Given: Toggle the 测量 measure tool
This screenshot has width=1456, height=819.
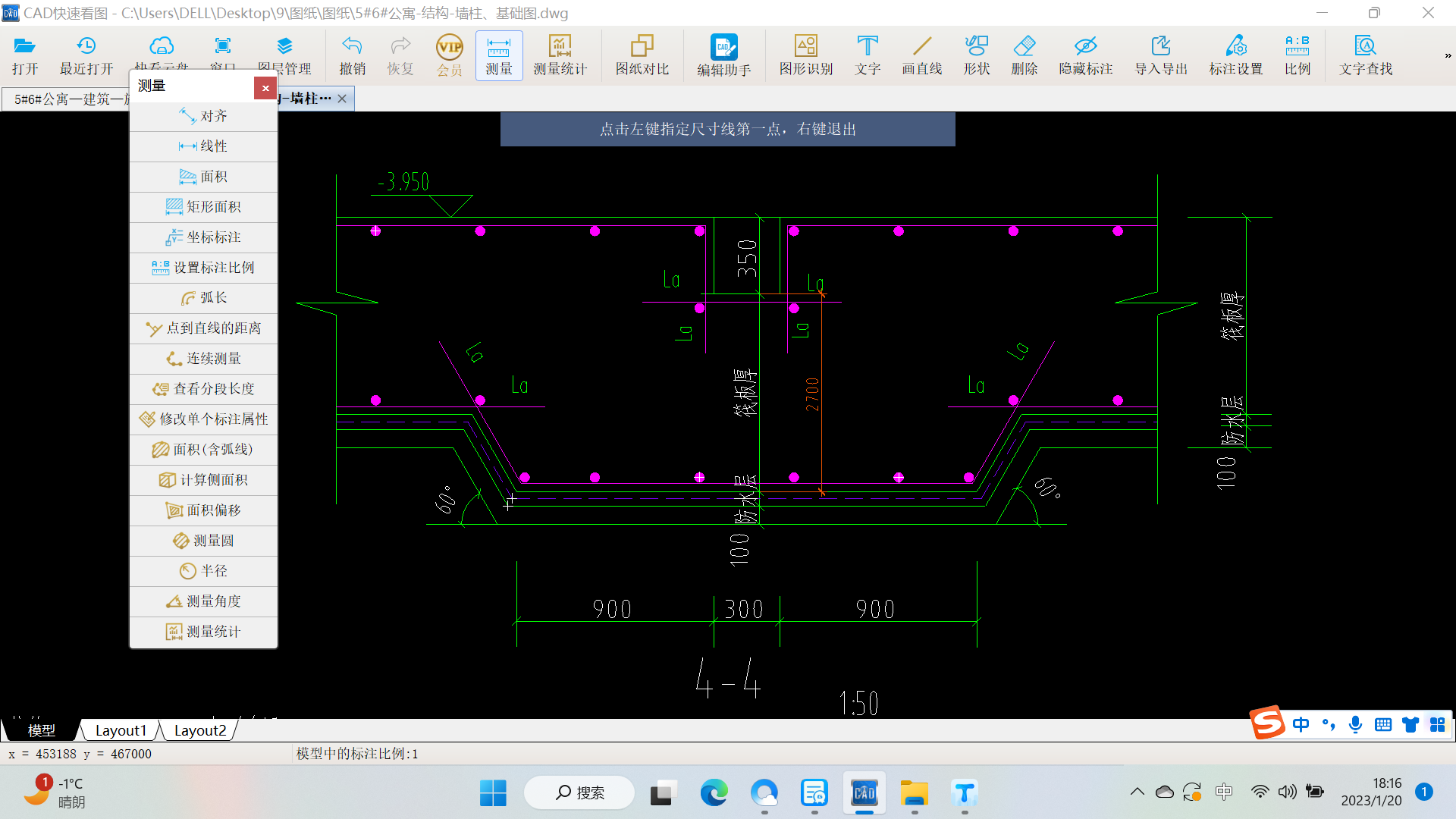Looking at the screenshot, I should click(499, 56).
